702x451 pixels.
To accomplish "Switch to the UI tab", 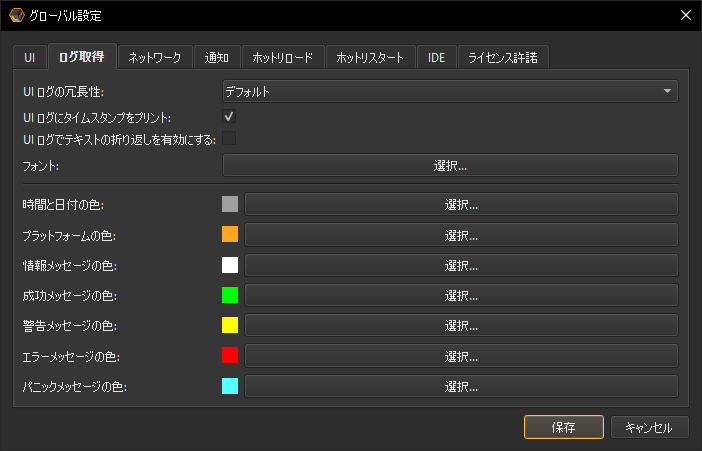I will [30, 57].
